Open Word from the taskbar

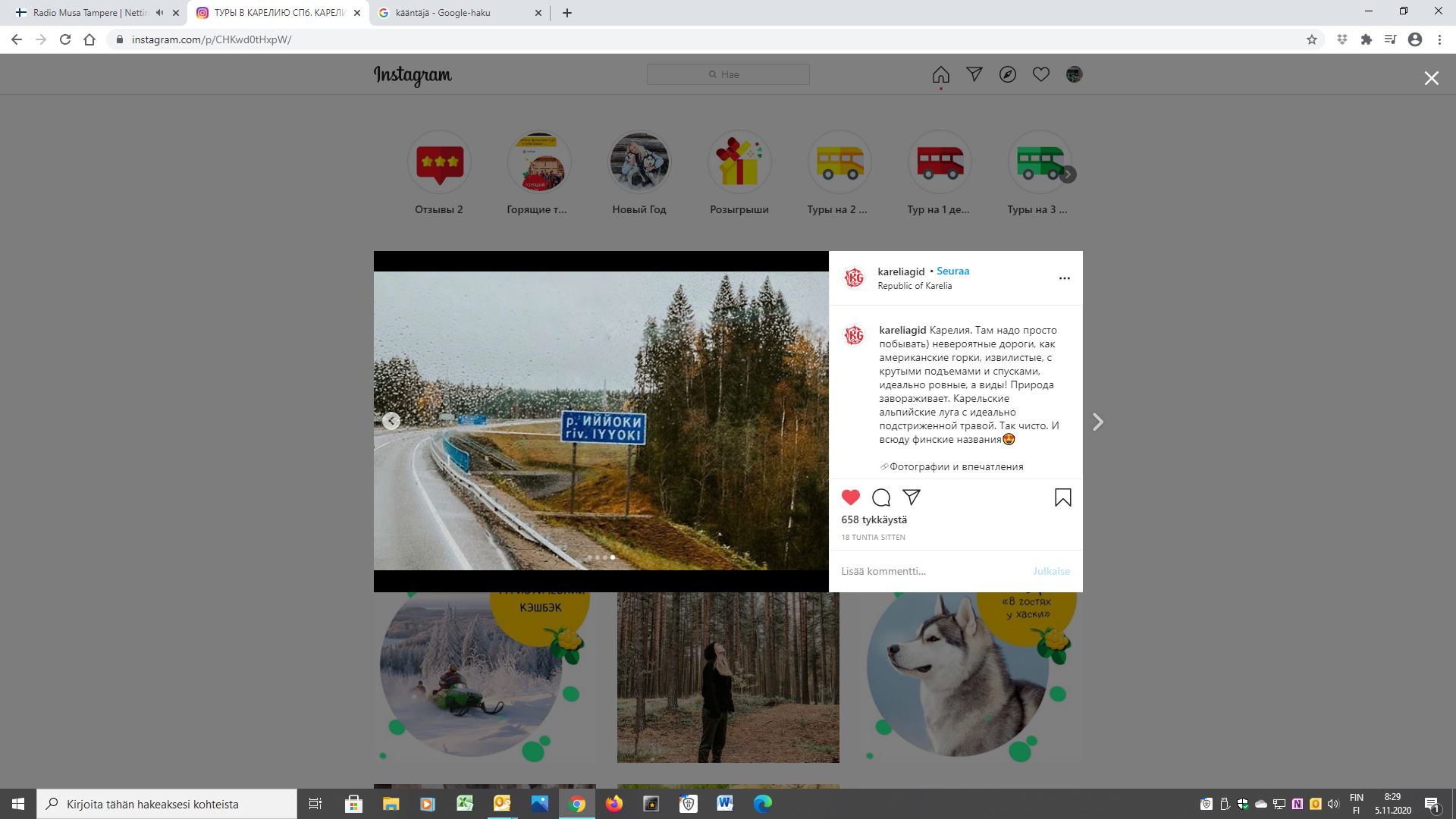725,804
